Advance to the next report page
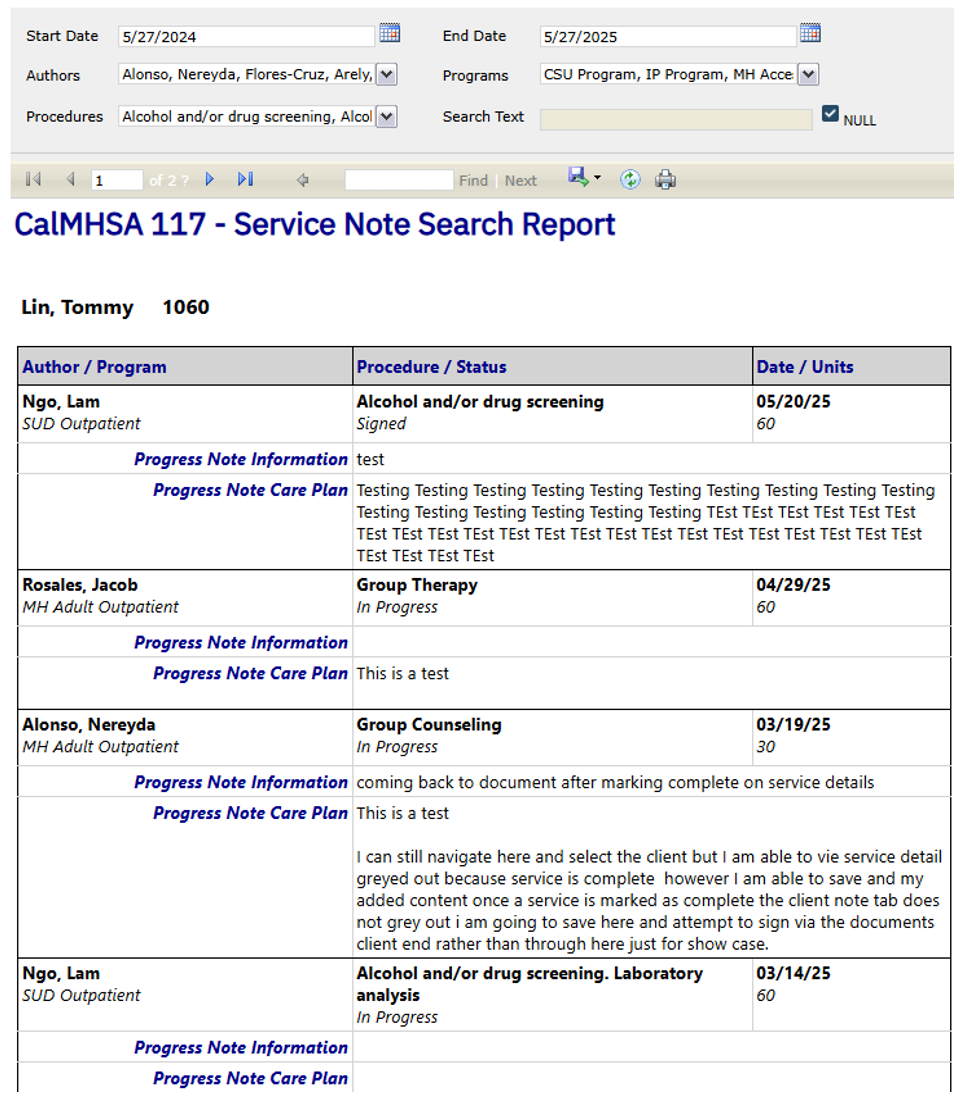 click(x=210, y=180)
